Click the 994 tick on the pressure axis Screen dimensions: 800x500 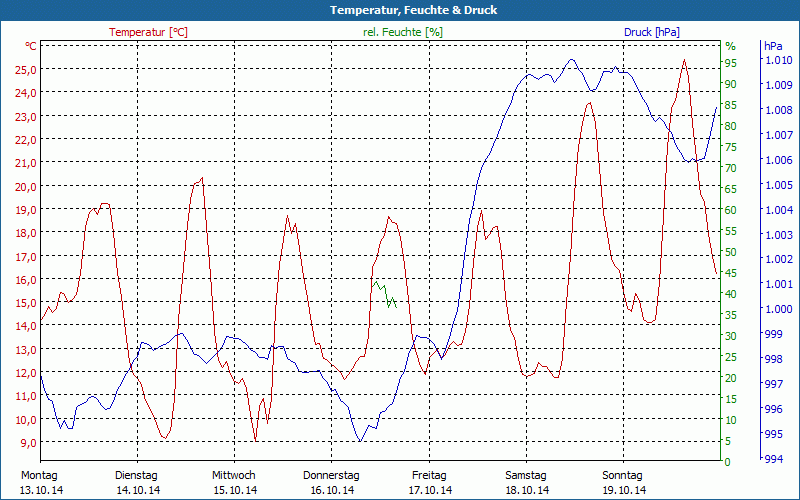coord(773,459)
